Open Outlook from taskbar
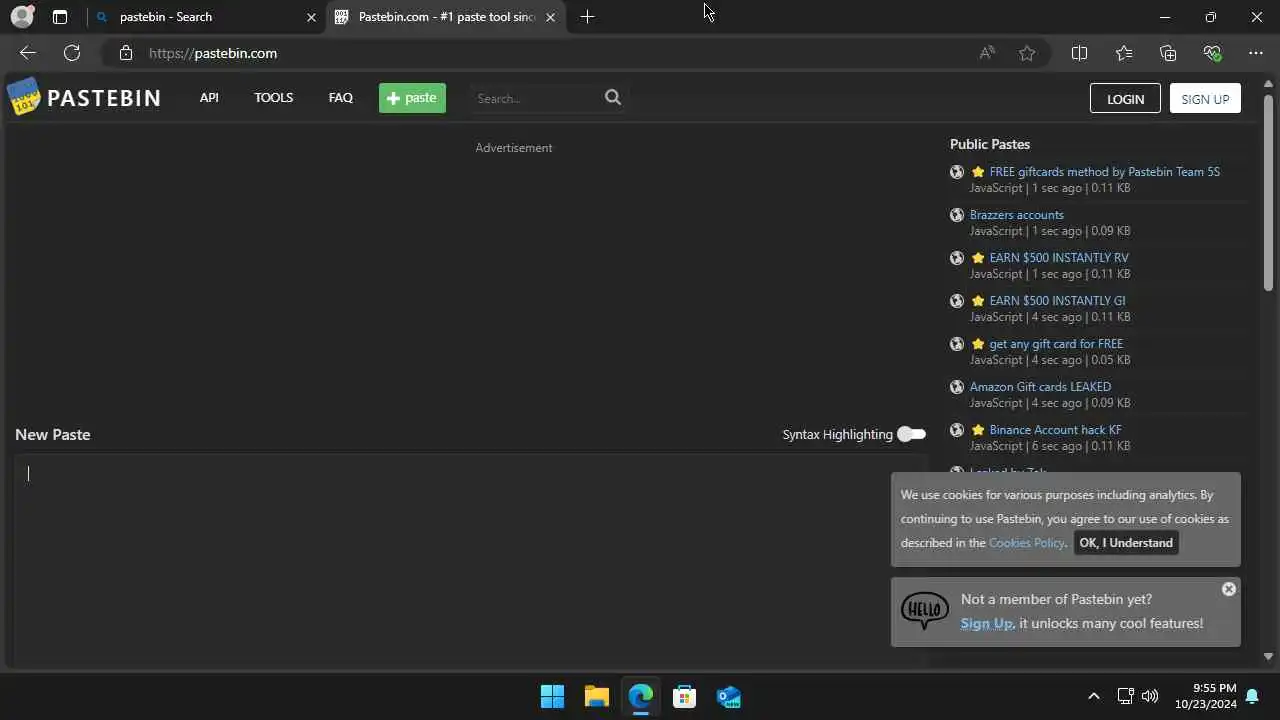Image resolution: width=1280 pixels, height=720 pixels. pyautogui.click(x=729, y=696)
